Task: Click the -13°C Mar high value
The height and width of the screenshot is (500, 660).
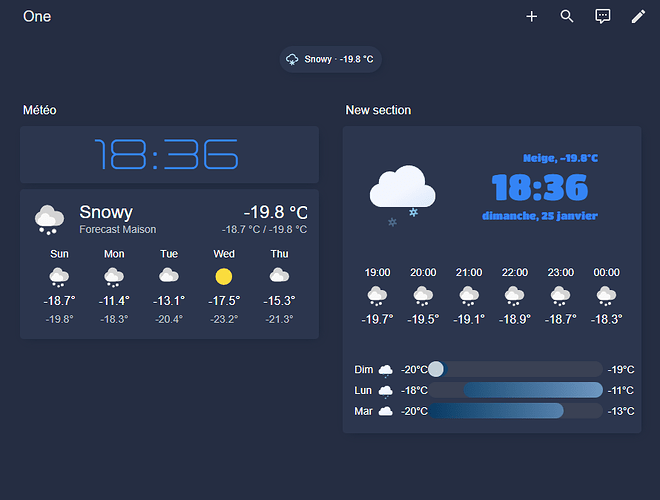Action: 620,411
